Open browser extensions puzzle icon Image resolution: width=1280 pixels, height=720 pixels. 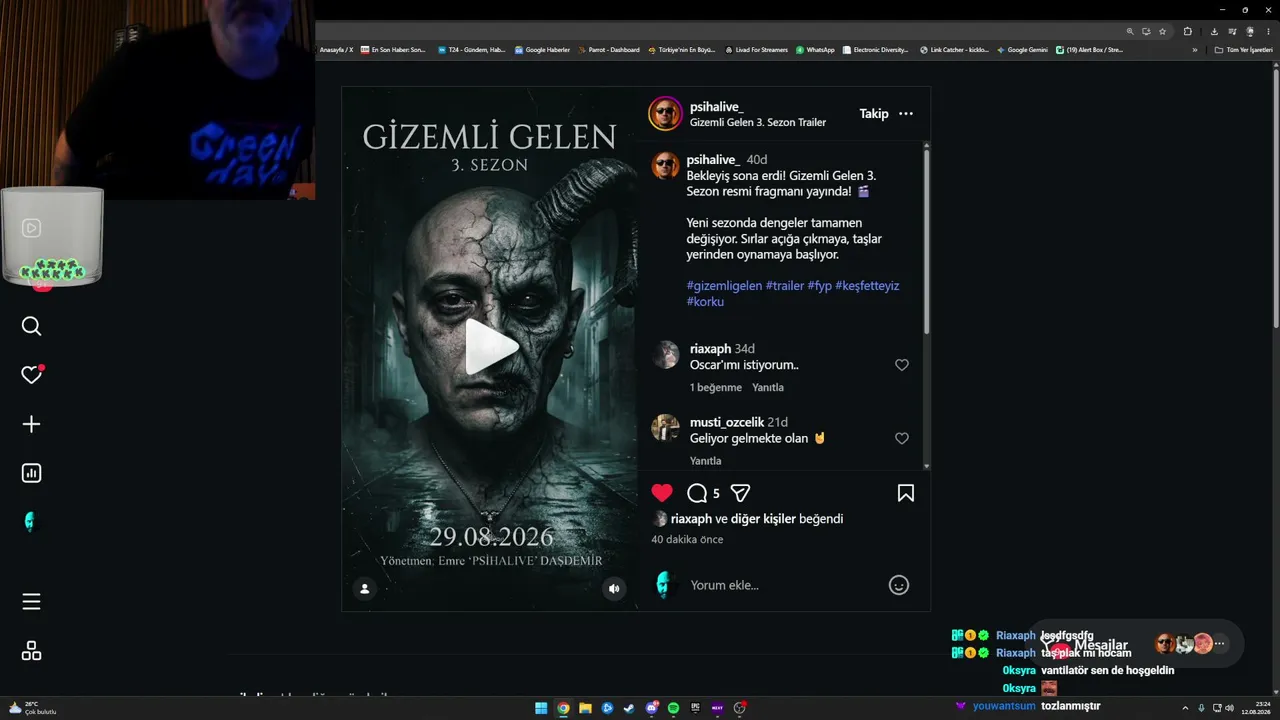[x=1188, y=31]
